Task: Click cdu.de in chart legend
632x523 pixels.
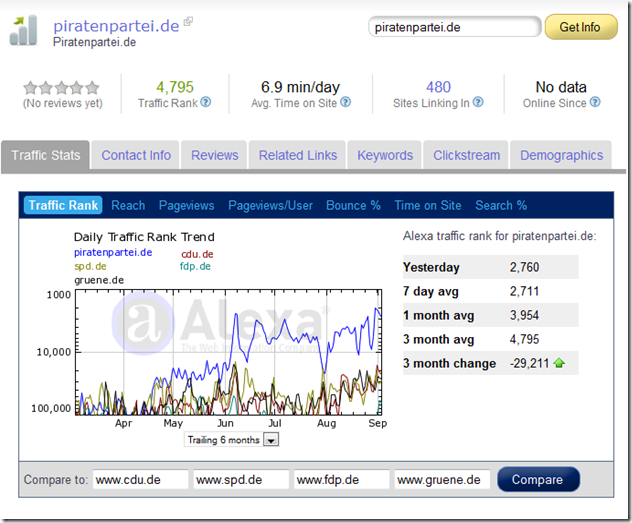Action: (197, 254)
